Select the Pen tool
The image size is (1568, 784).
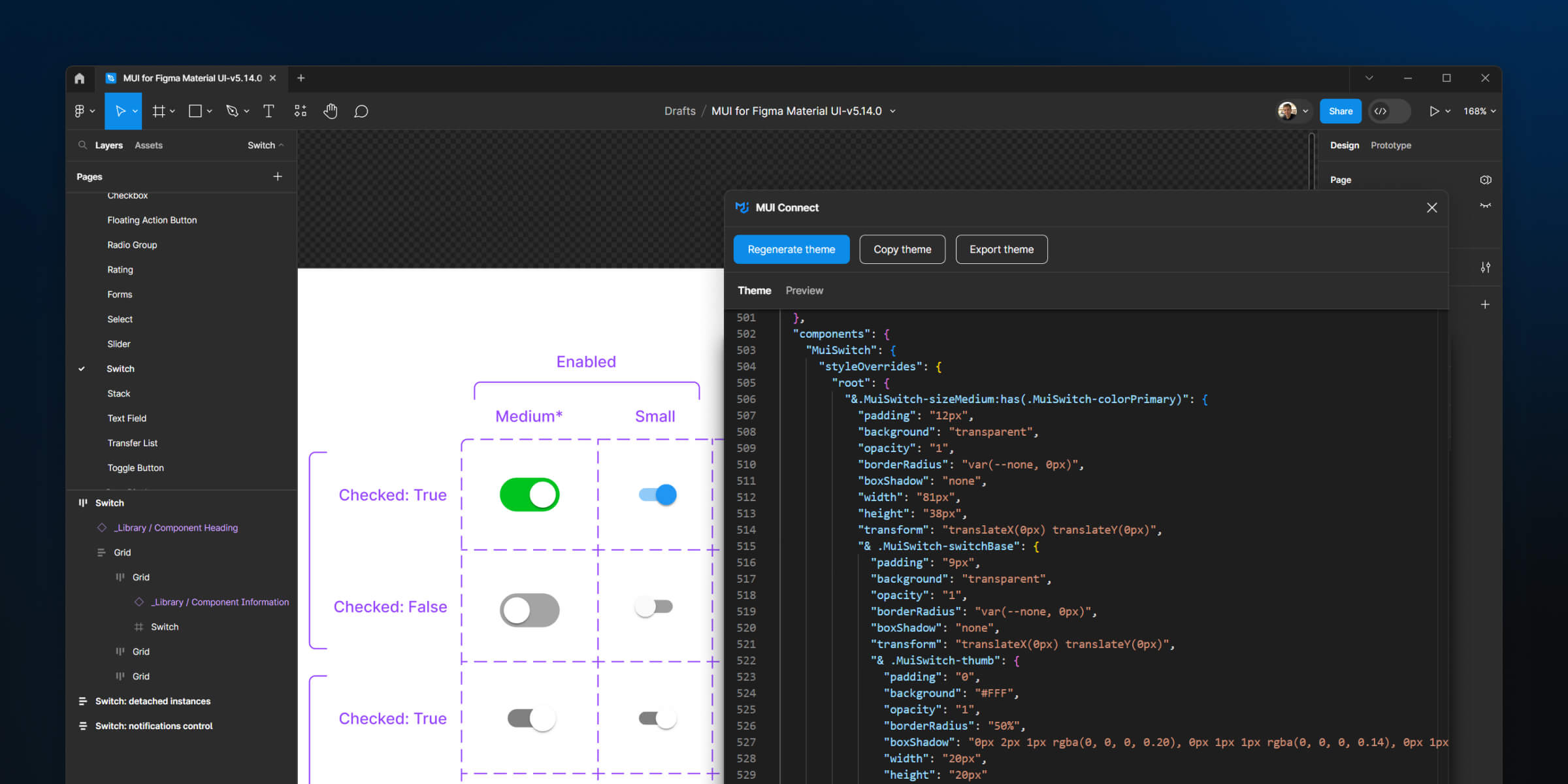(233, 110)
